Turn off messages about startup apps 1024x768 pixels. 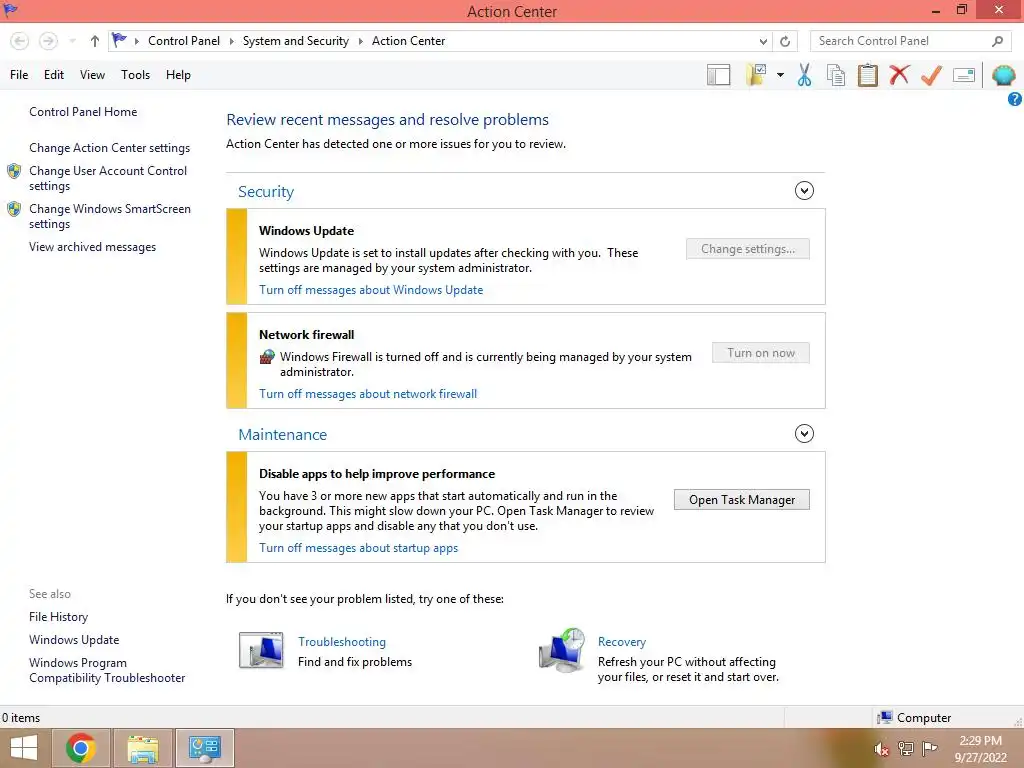point(359,548)
